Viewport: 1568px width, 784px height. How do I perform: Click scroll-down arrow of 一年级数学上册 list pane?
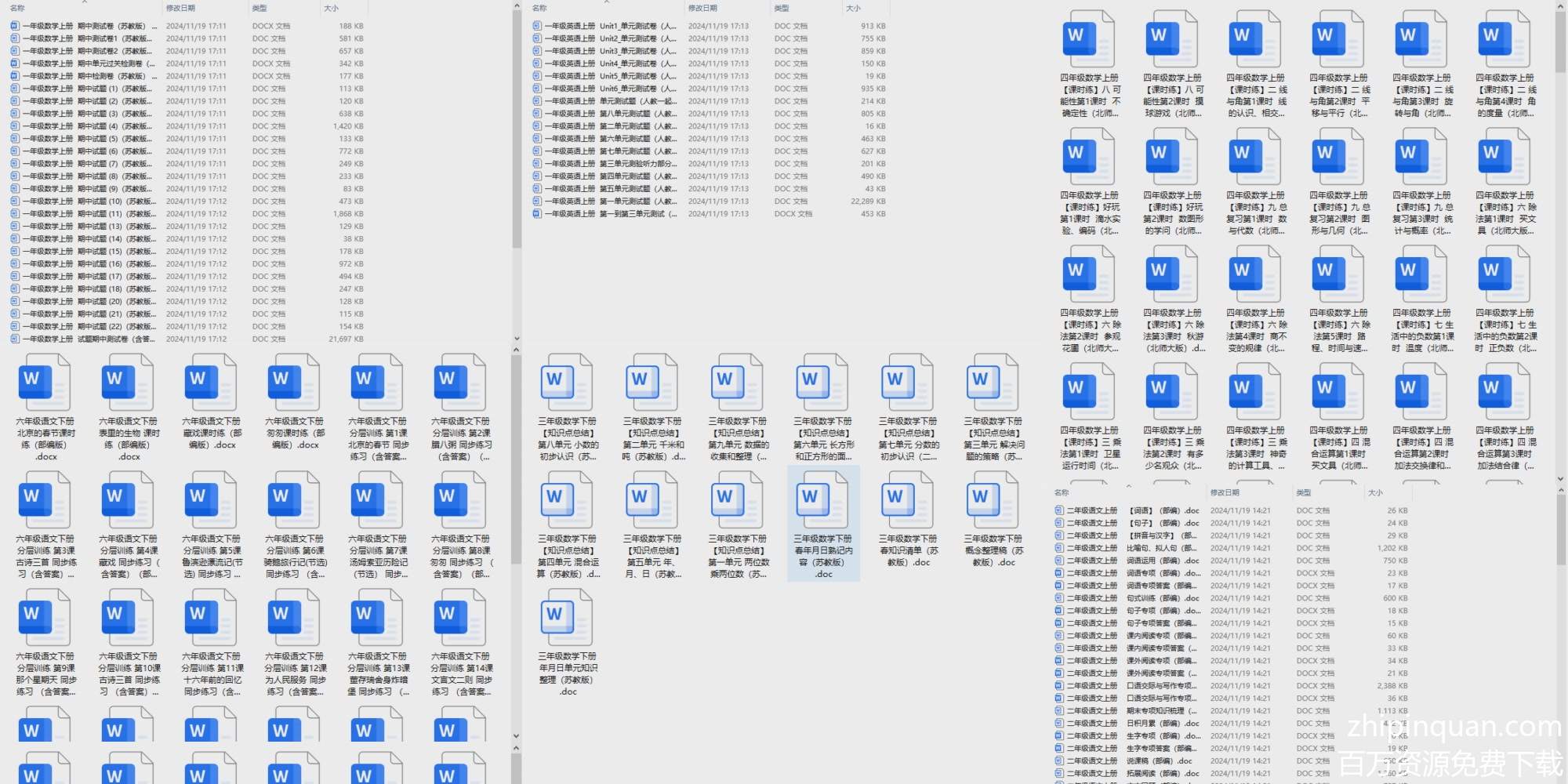coord(516,339)
